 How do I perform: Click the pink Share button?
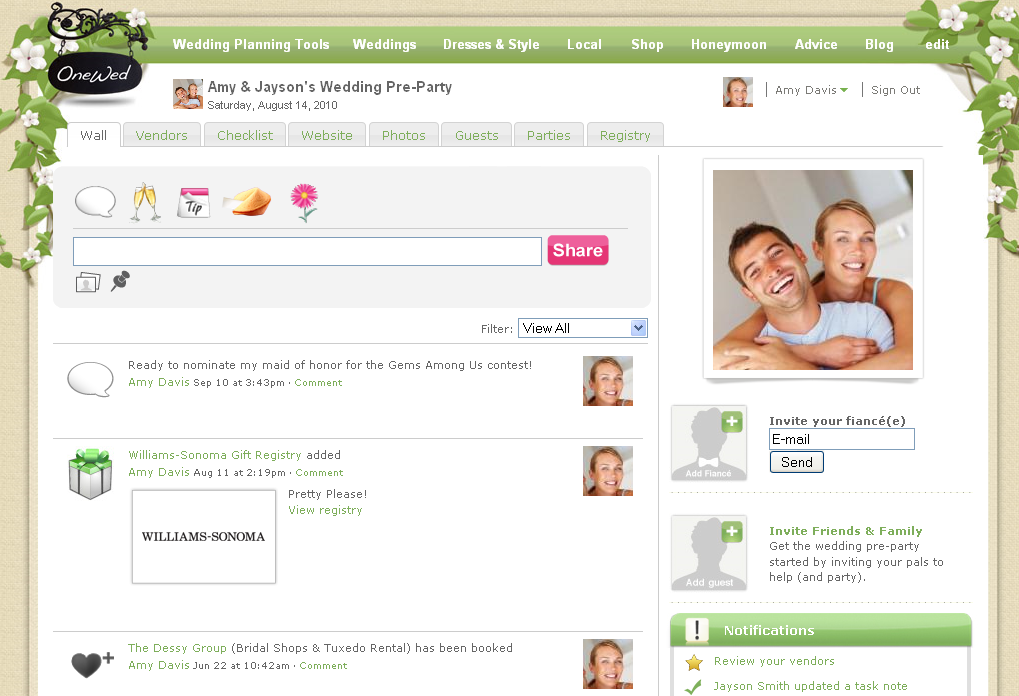point(578,250)
